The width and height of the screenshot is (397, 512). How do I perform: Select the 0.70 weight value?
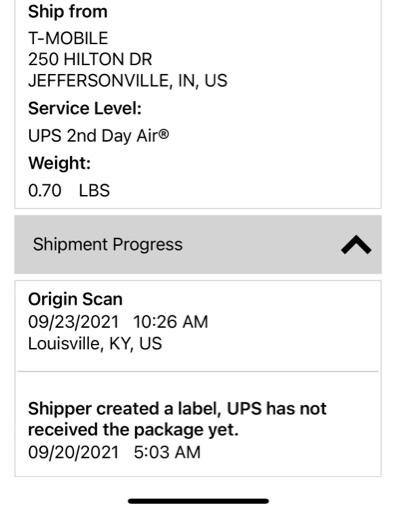pyautogui.click(x=45, y=191)
